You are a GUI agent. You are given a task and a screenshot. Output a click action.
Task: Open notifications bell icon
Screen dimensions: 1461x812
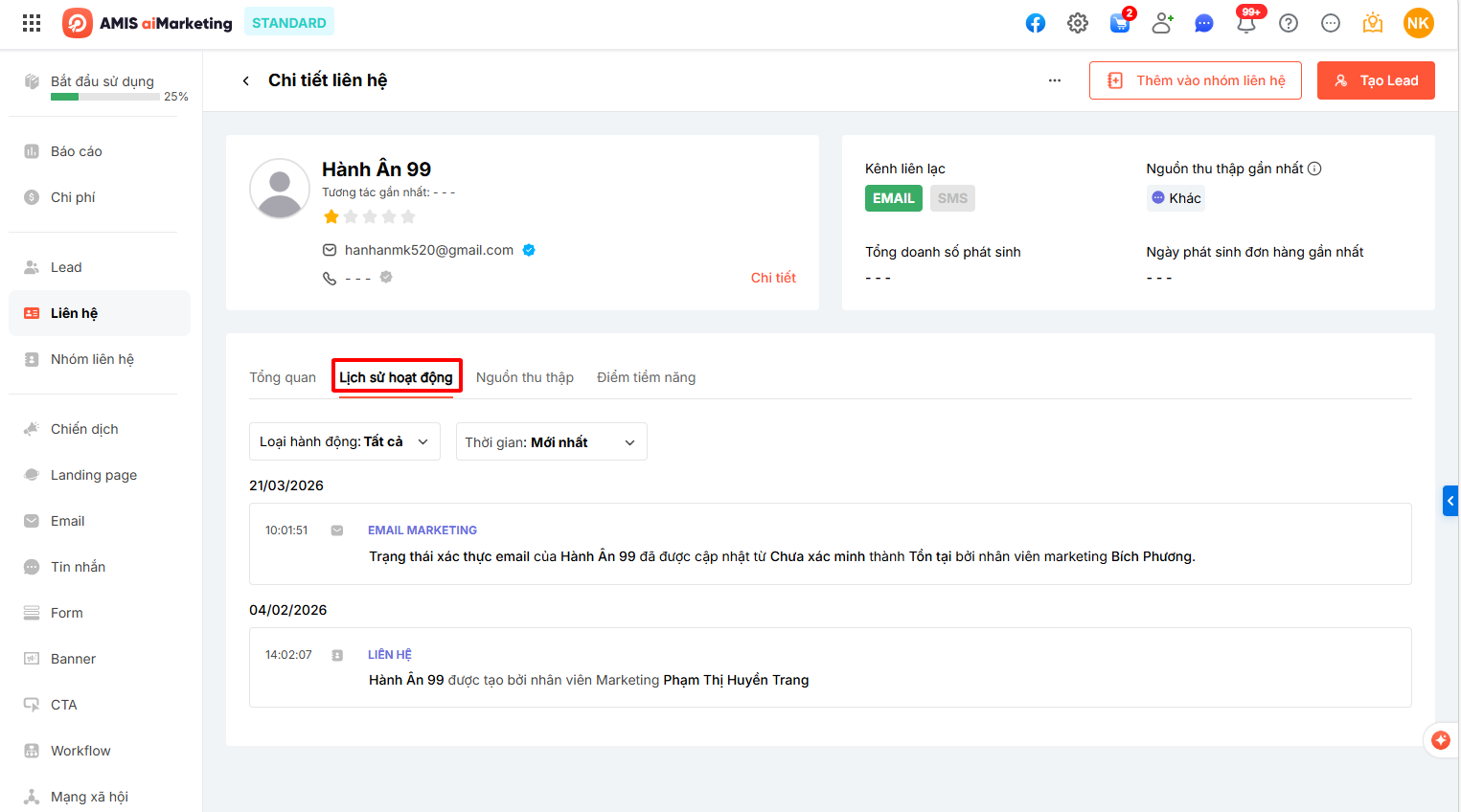pos(1246,23)
